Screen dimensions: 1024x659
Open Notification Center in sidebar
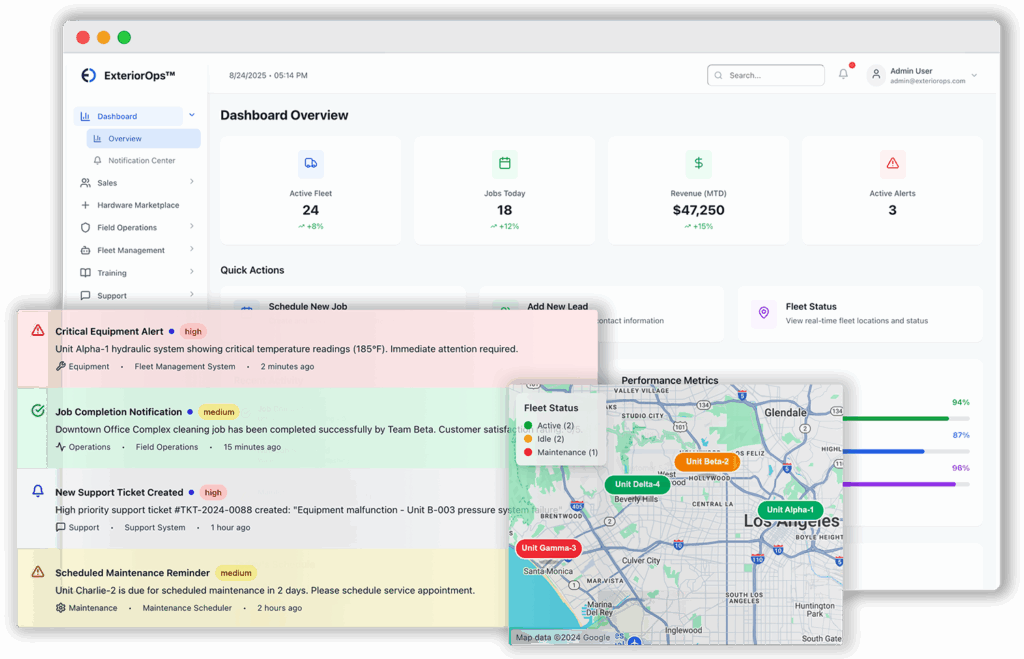[141, 160]
